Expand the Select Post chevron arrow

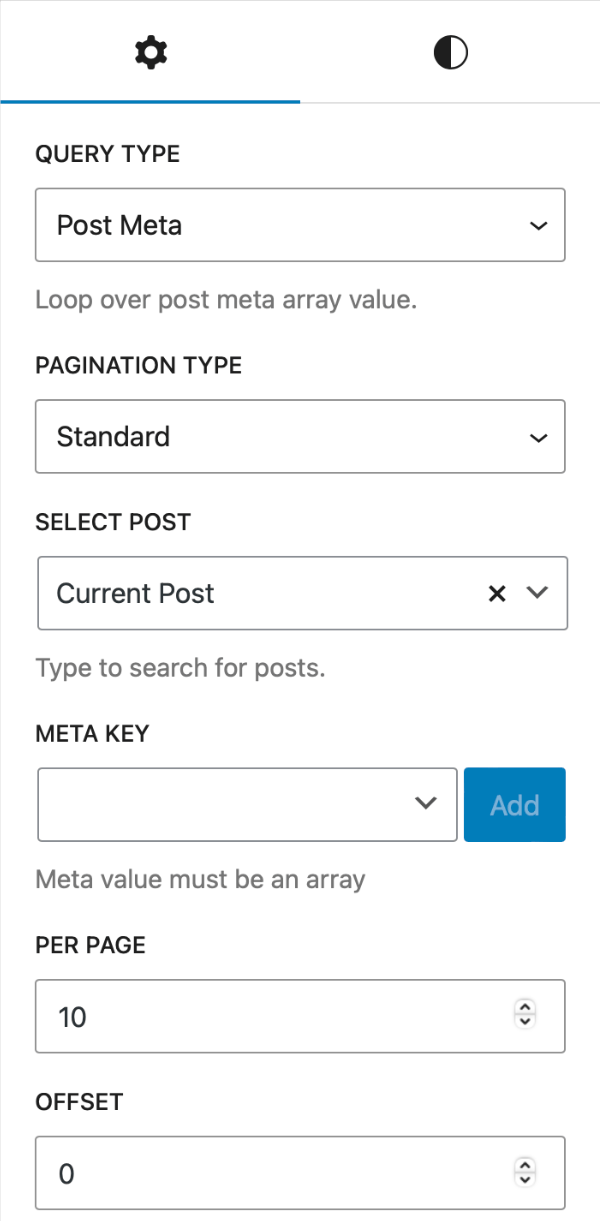coord(538,593)
